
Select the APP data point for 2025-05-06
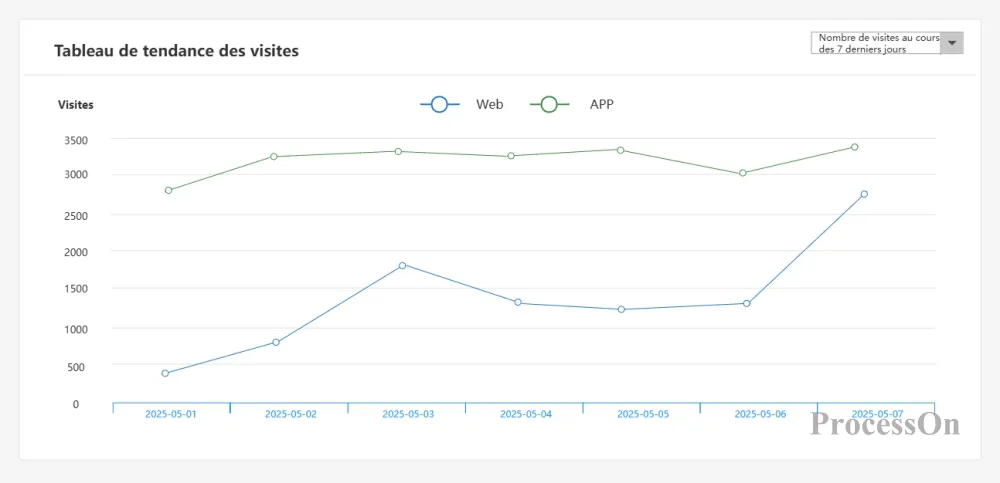click(x=742, y=173)
